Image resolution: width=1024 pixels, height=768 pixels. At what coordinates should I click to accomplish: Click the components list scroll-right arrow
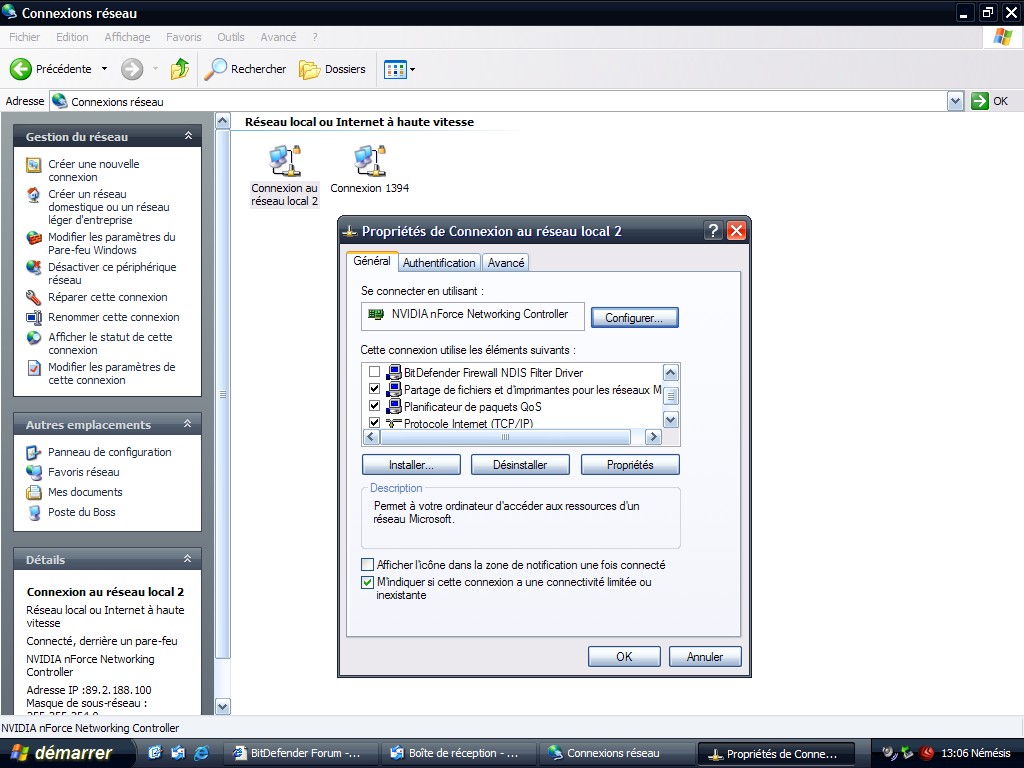[653, 437]
